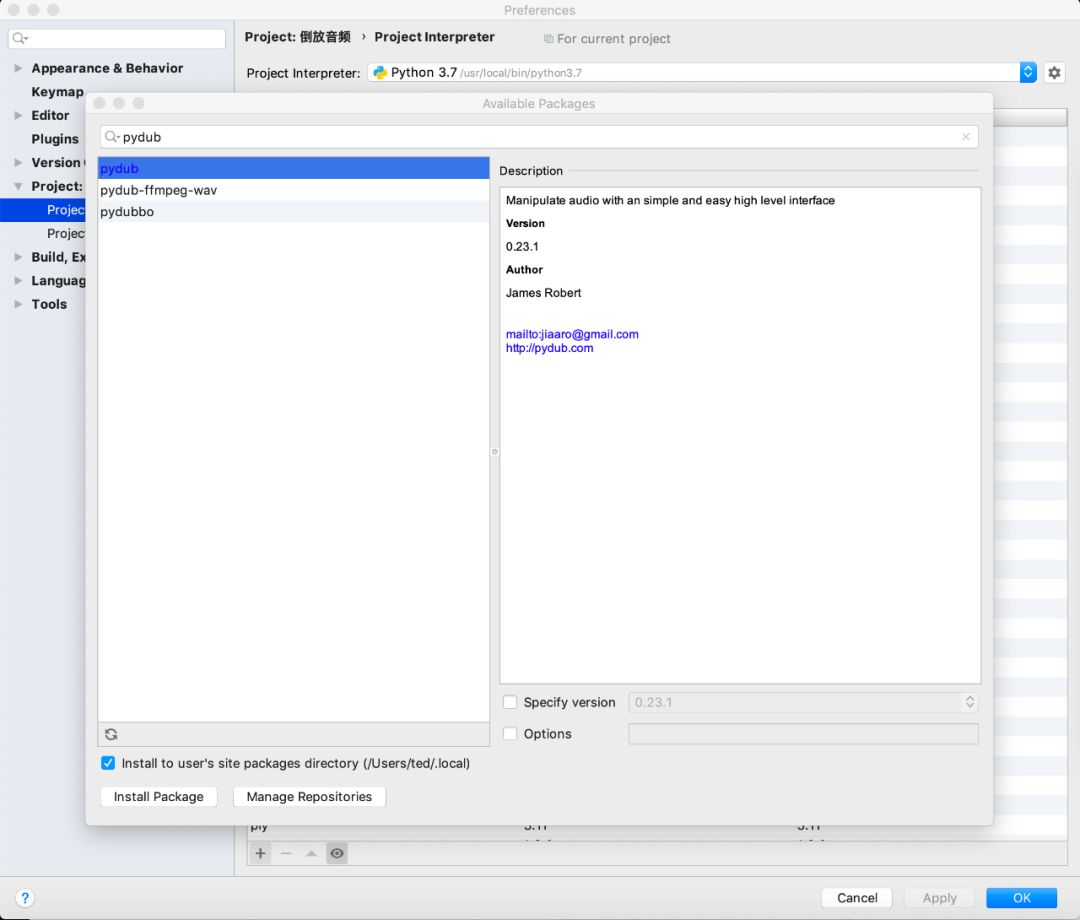Viewport: 1080px width, 920px height.
Task: Click the magnifier icon in Available Packages search
Action: pyautogui.click(x=112, y=137)
